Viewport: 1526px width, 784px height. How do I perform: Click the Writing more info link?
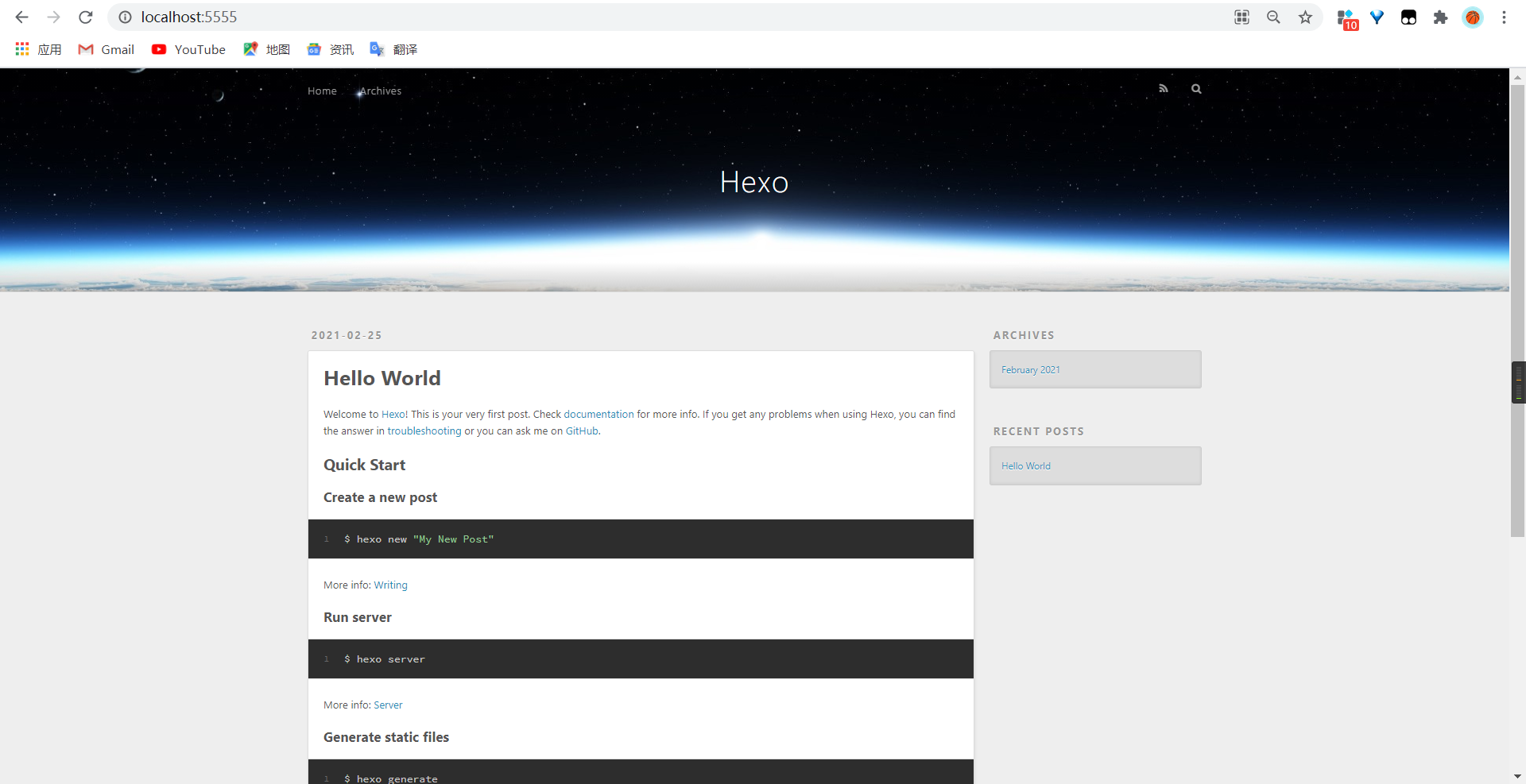tap(390, 585)
